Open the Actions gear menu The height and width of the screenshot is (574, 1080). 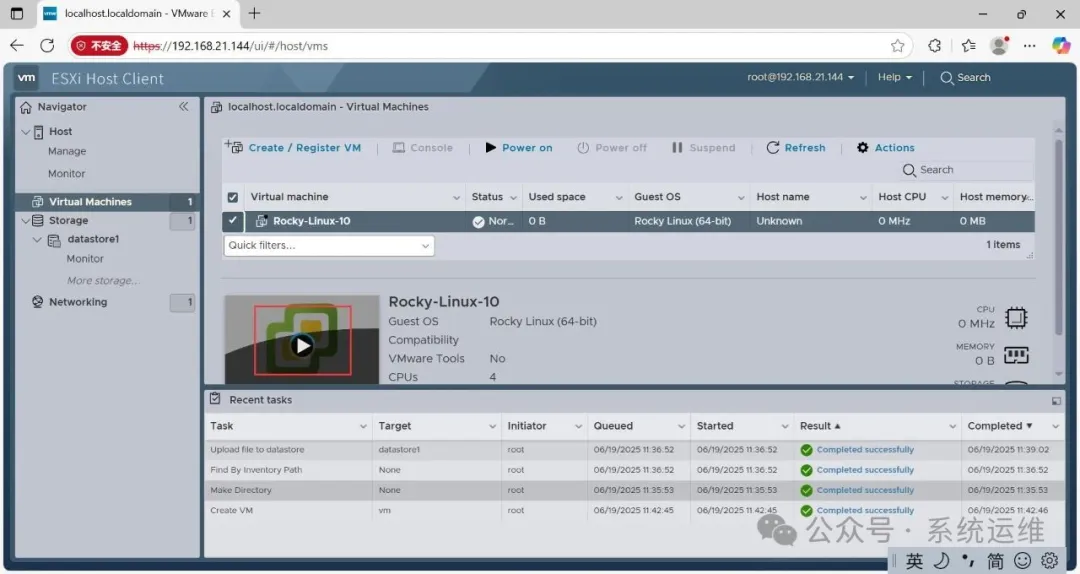pos(862,147)
